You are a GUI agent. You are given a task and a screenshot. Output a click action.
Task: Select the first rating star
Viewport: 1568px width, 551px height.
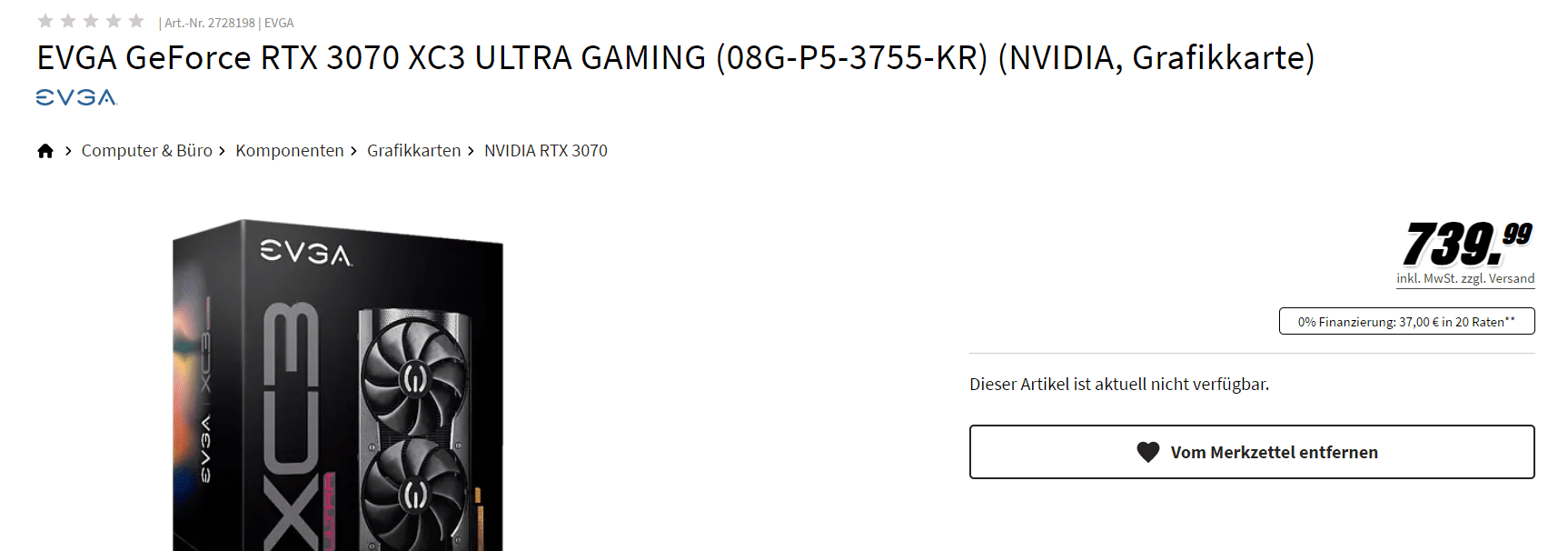(45, 21)
